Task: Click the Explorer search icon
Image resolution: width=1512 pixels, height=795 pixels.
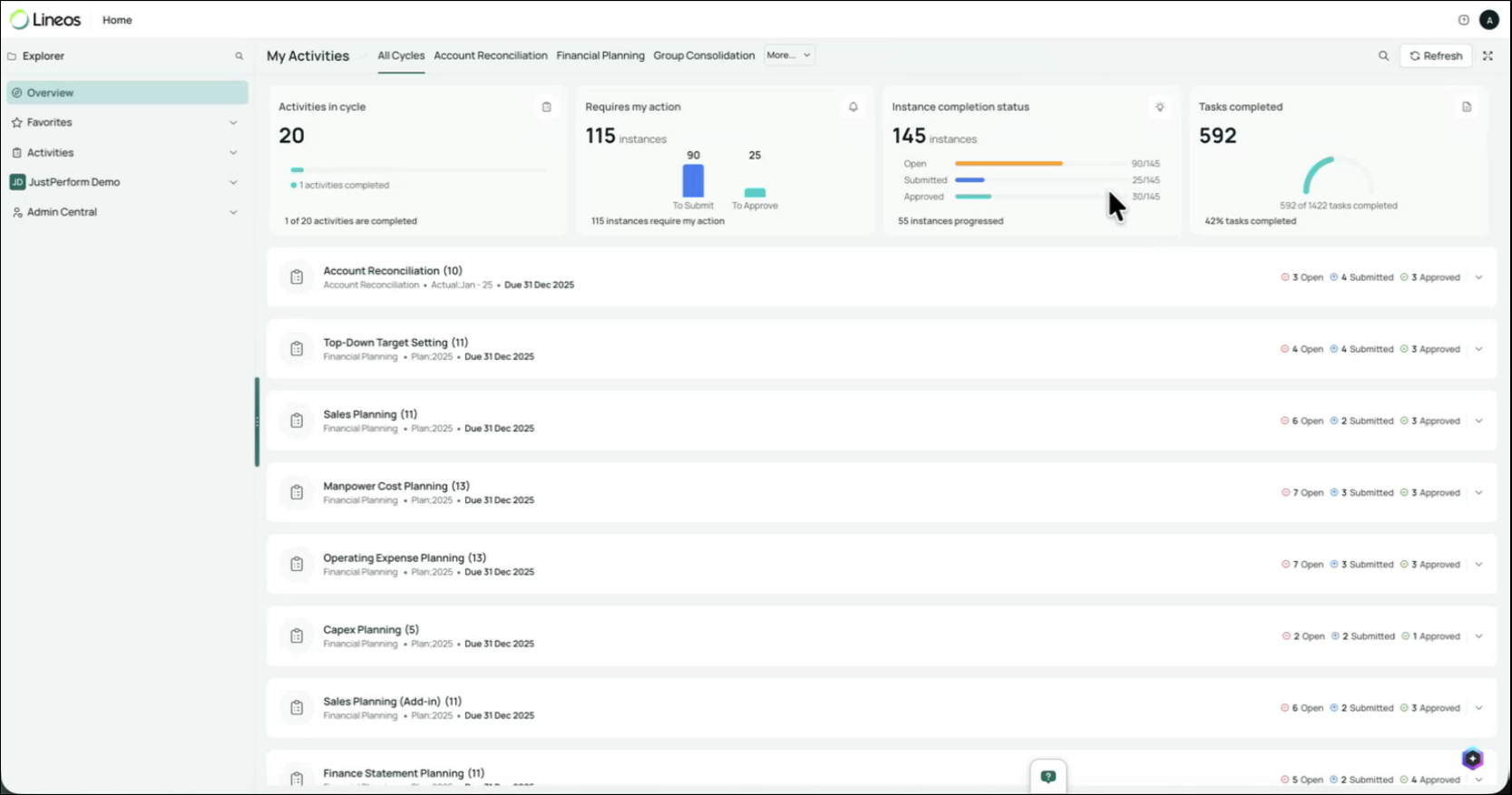Action: (239, 56)
